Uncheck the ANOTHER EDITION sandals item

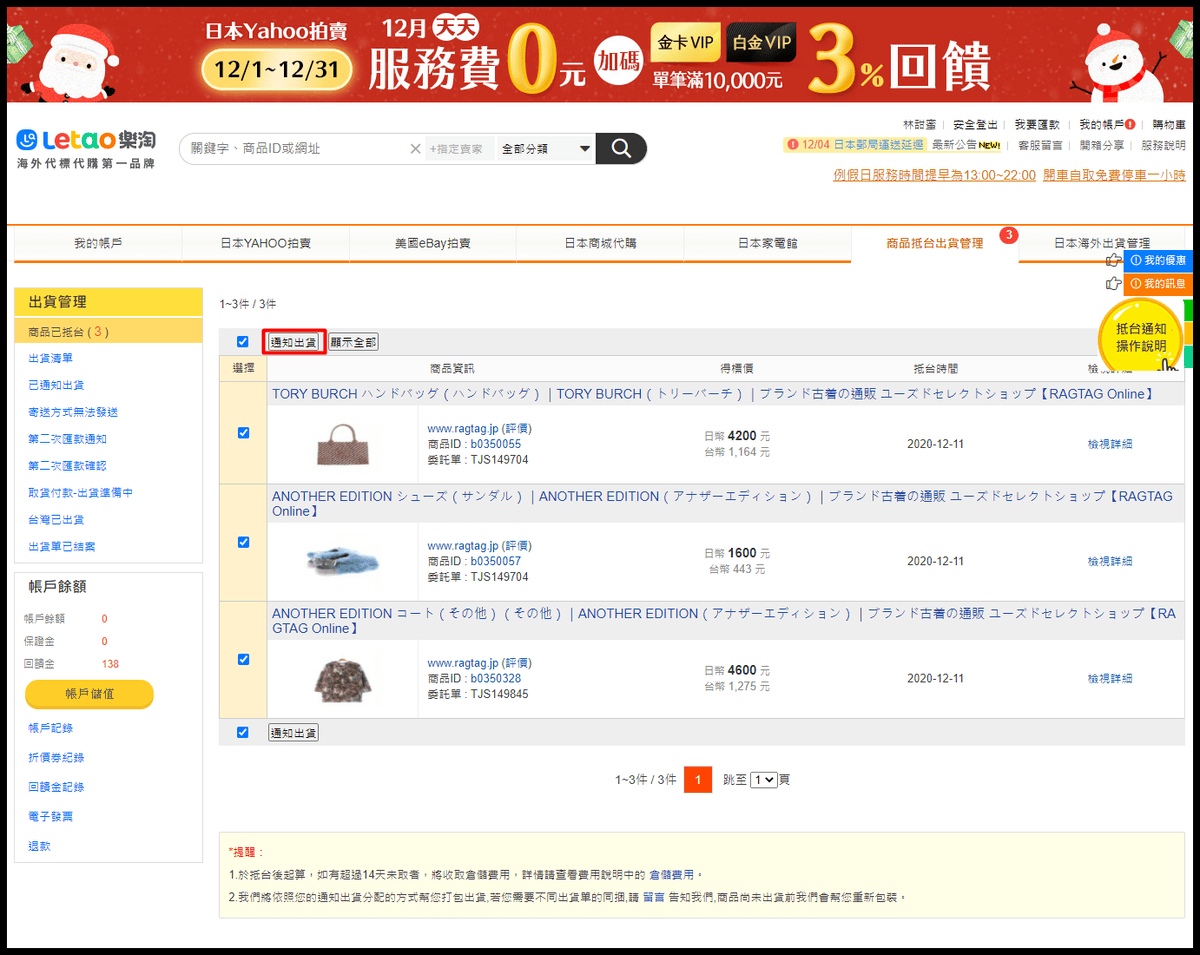(x=242, y=542)
